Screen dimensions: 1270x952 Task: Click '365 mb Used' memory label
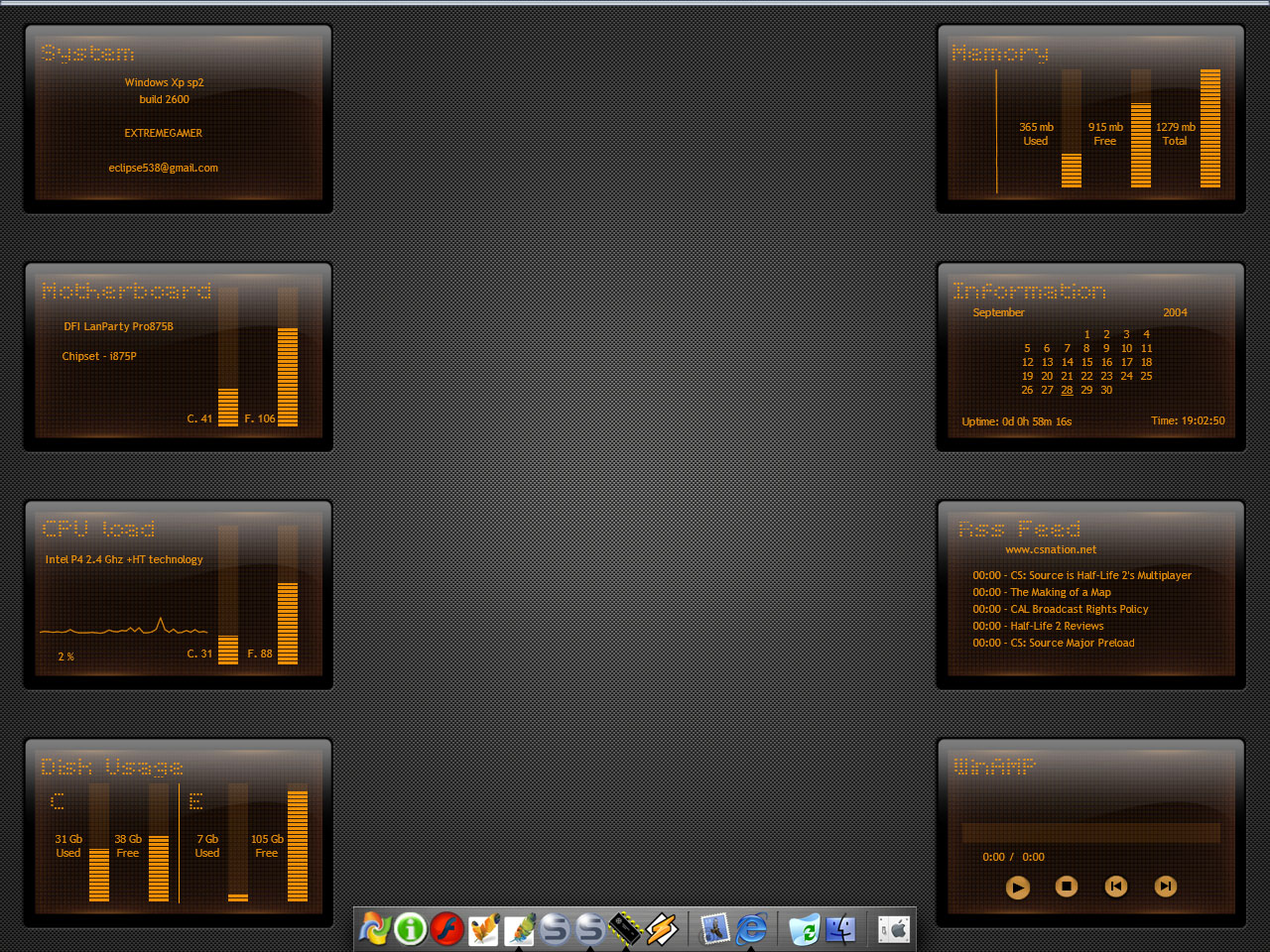click(1036, 134)
